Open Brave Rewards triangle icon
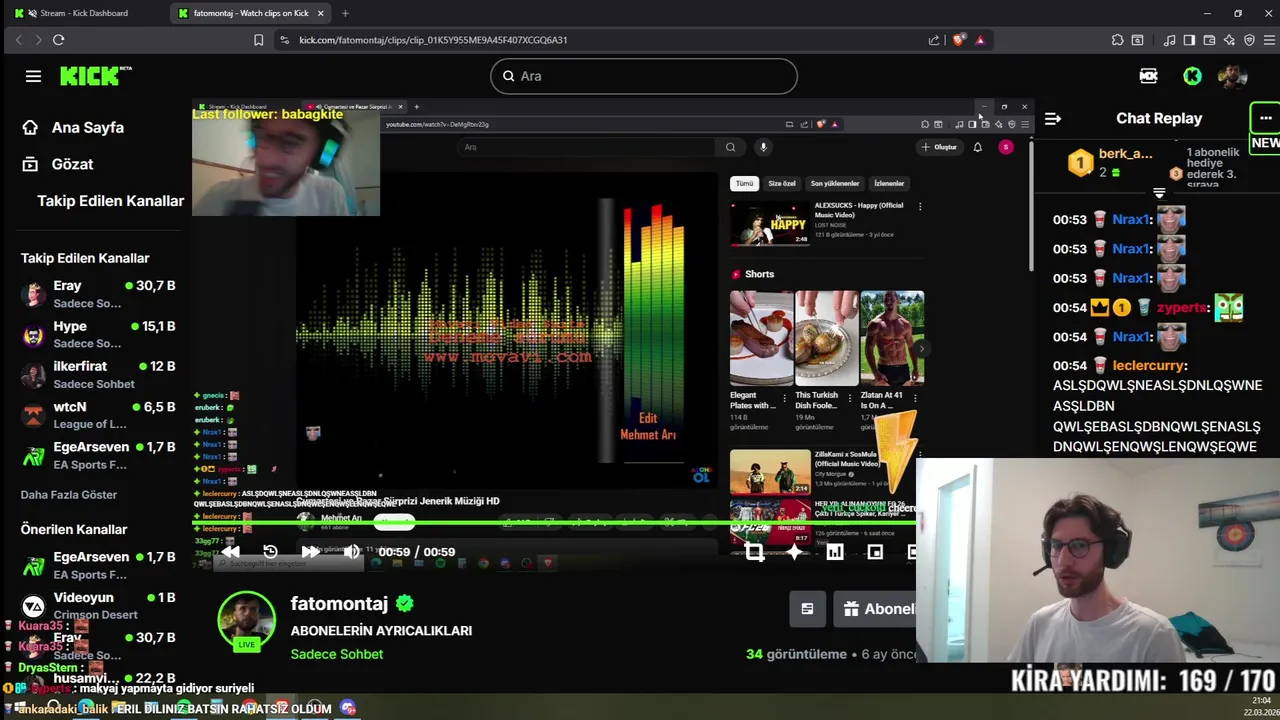The image size is (1280, 720). (980, 40)
